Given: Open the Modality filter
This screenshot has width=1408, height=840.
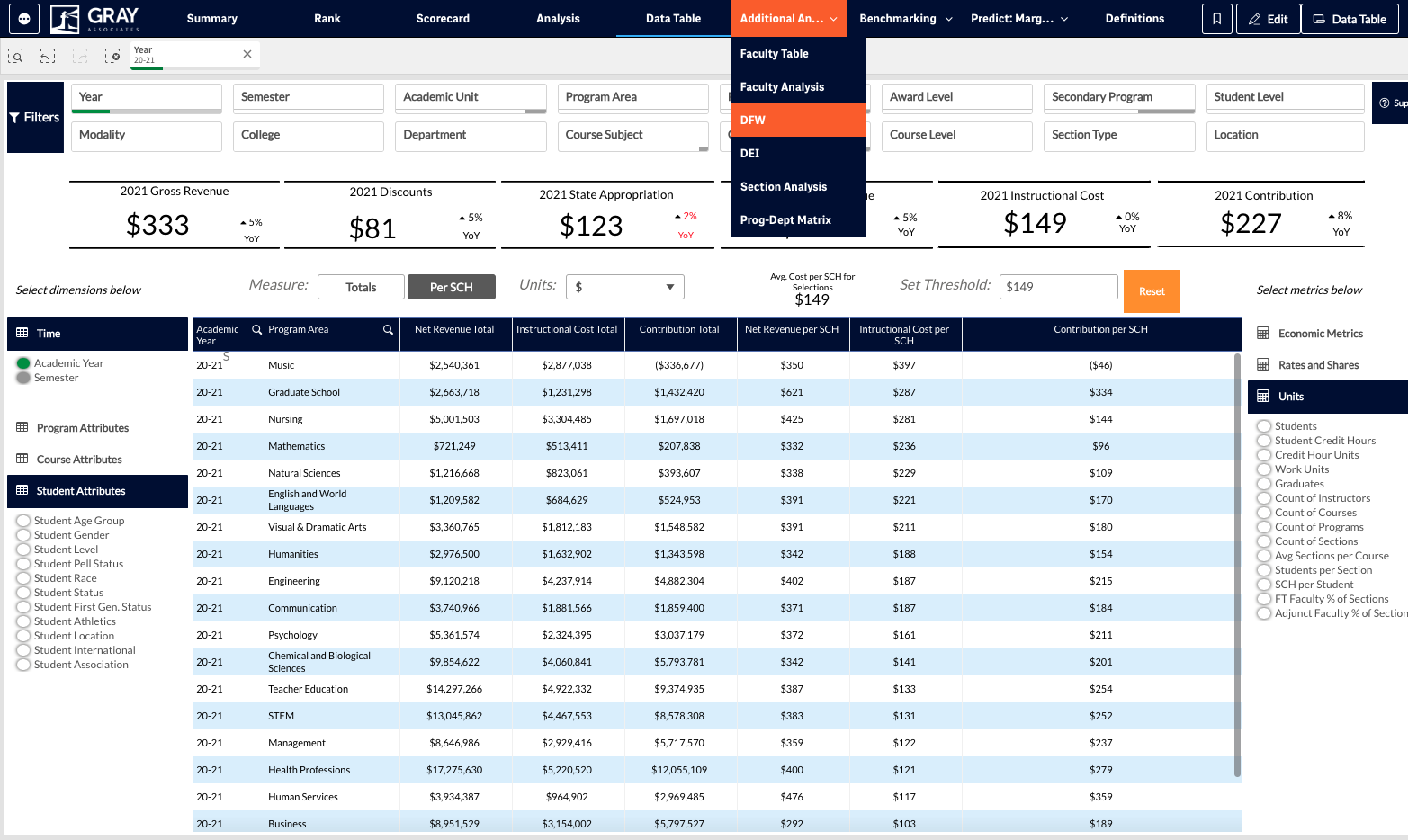Looking at the screenshot, I should (147, 135).
